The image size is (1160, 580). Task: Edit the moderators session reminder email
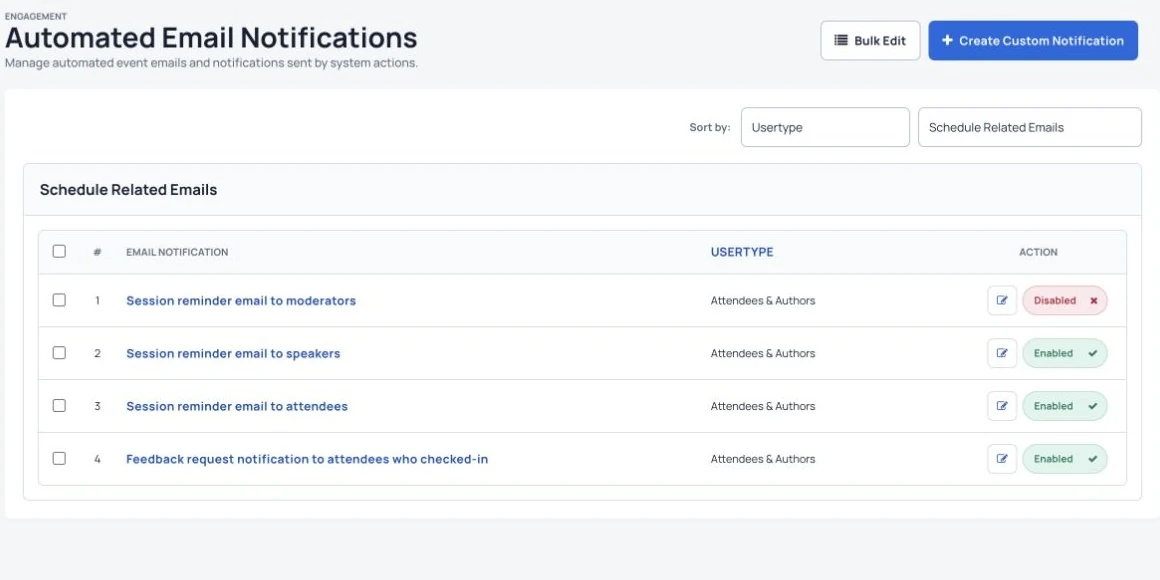click(1002, 300)
